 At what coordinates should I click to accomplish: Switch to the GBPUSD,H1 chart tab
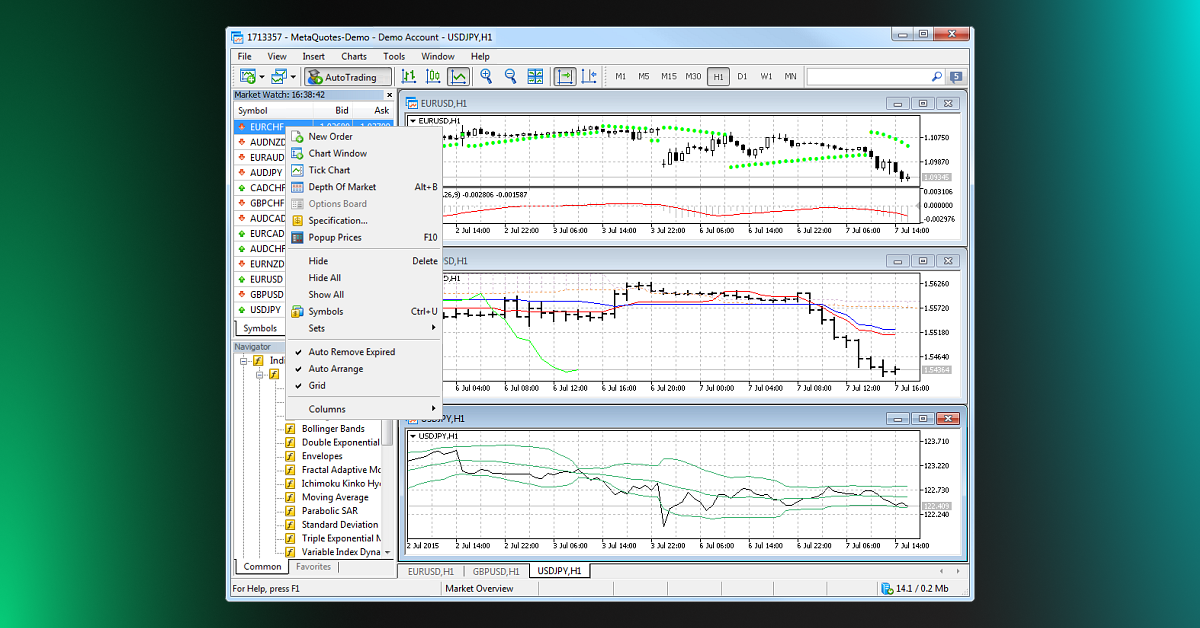click(496, 571)
